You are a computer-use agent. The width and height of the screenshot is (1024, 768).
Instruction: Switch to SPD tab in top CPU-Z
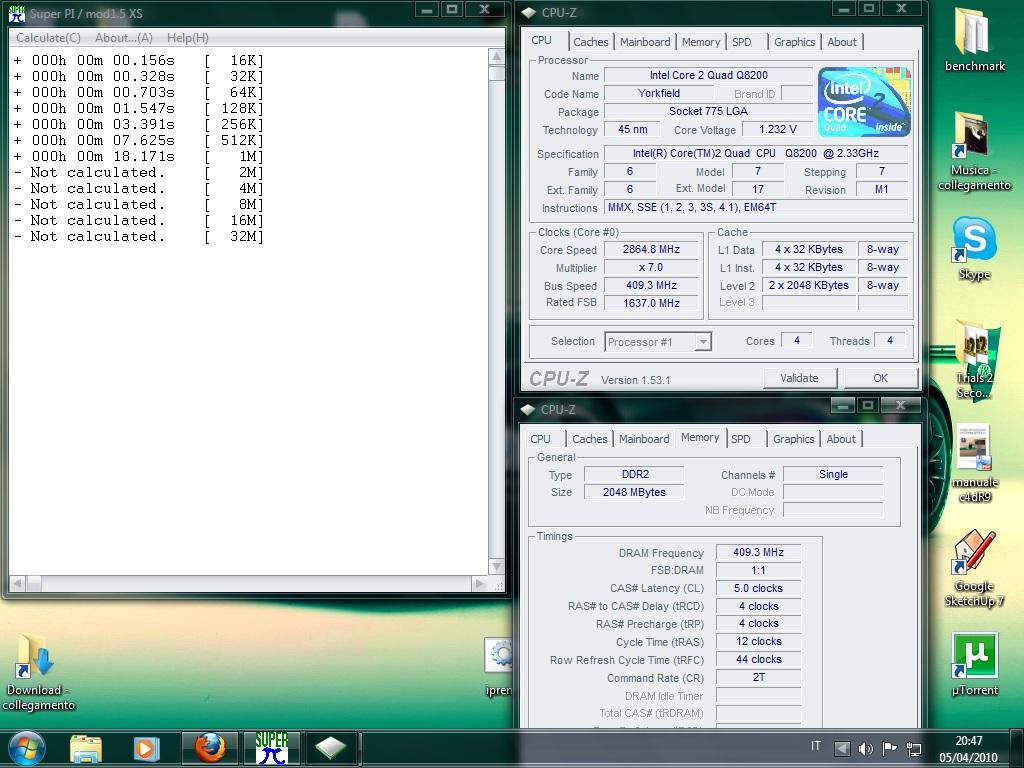tap(742, 42)
